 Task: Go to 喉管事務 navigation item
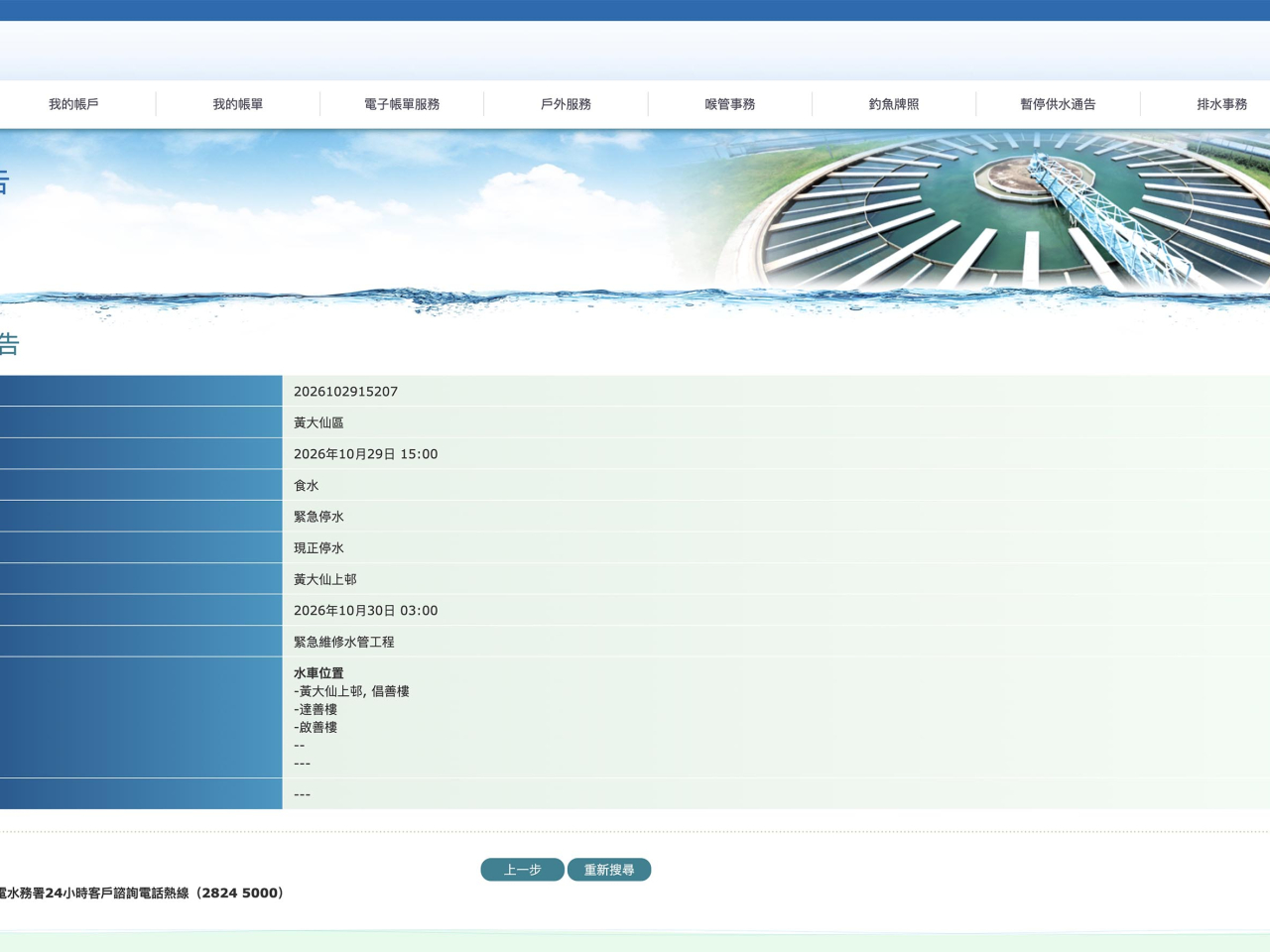click(730, 104)
